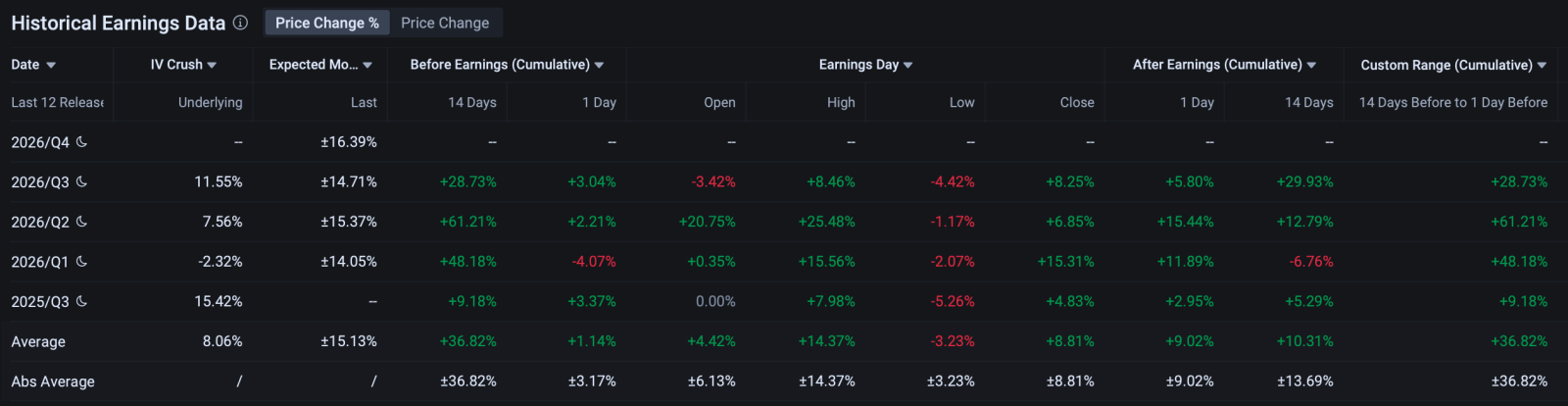
Task: Click the 0.00% open value
Action: click(715, 301)
